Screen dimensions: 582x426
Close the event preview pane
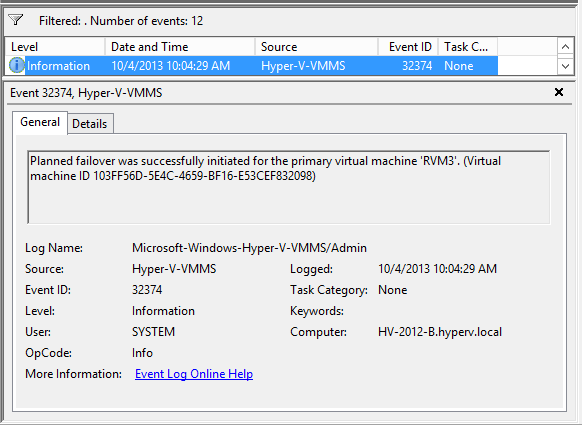(x=559, y=92)
